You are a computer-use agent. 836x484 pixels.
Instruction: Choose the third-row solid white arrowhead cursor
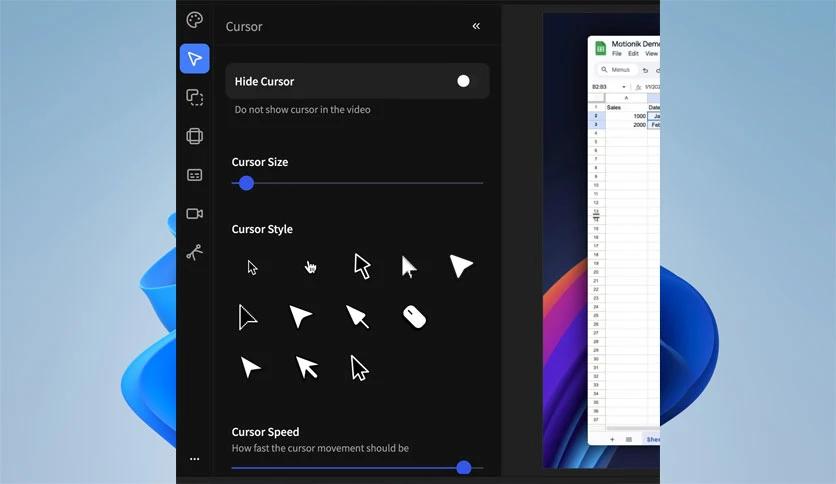point(250,367)
